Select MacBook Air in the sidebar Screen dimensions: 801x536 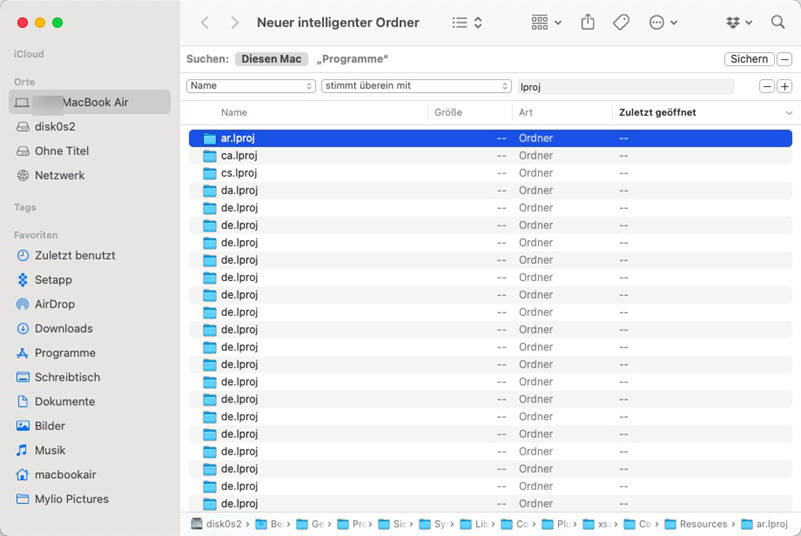[x=89, y=102]
